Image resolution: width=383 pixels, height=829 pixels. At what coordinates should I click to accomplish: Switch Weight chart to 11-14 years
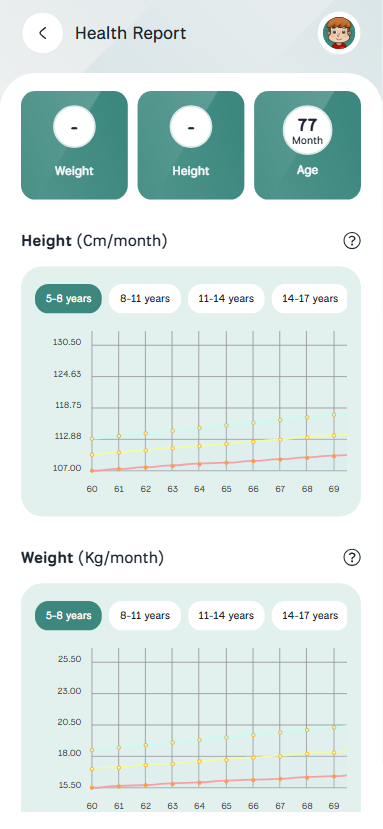(x=226, y=615)
